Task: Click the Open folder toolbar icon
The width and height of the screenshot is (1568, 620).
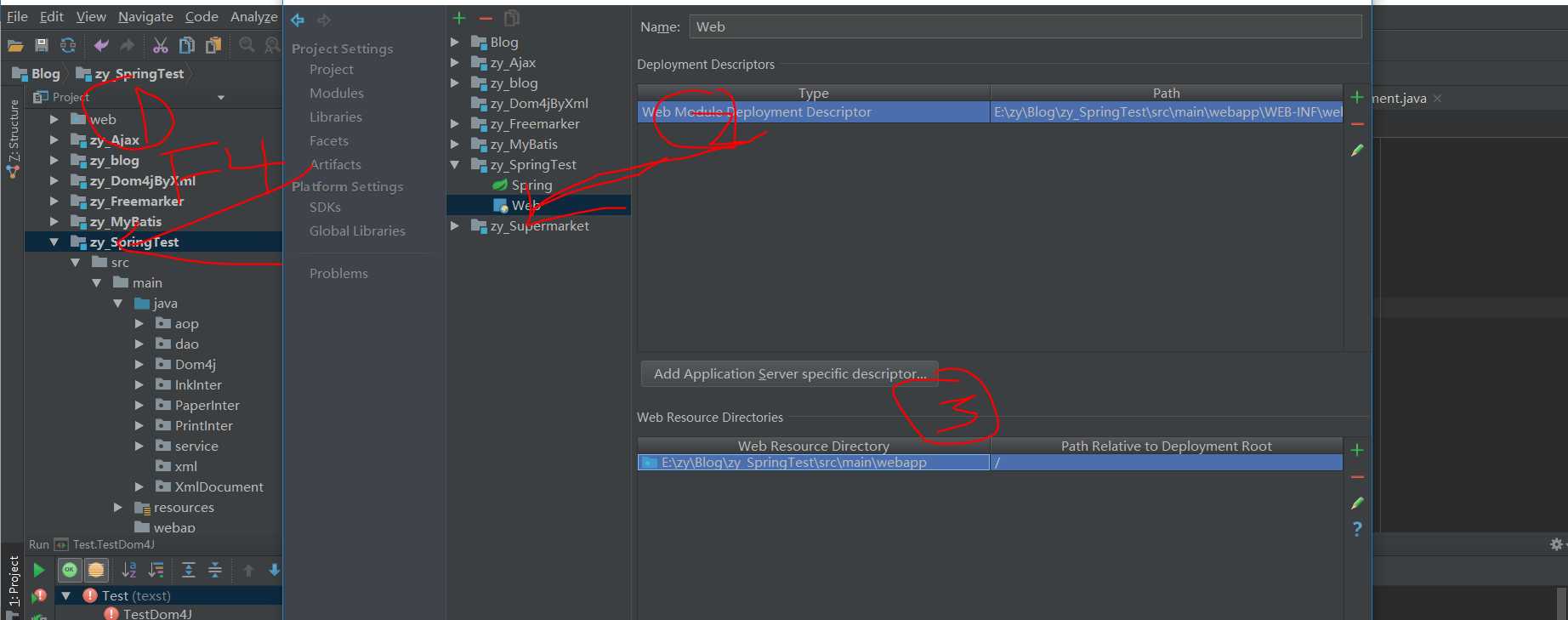Action: pyautogui.click(x=15, y=45)
